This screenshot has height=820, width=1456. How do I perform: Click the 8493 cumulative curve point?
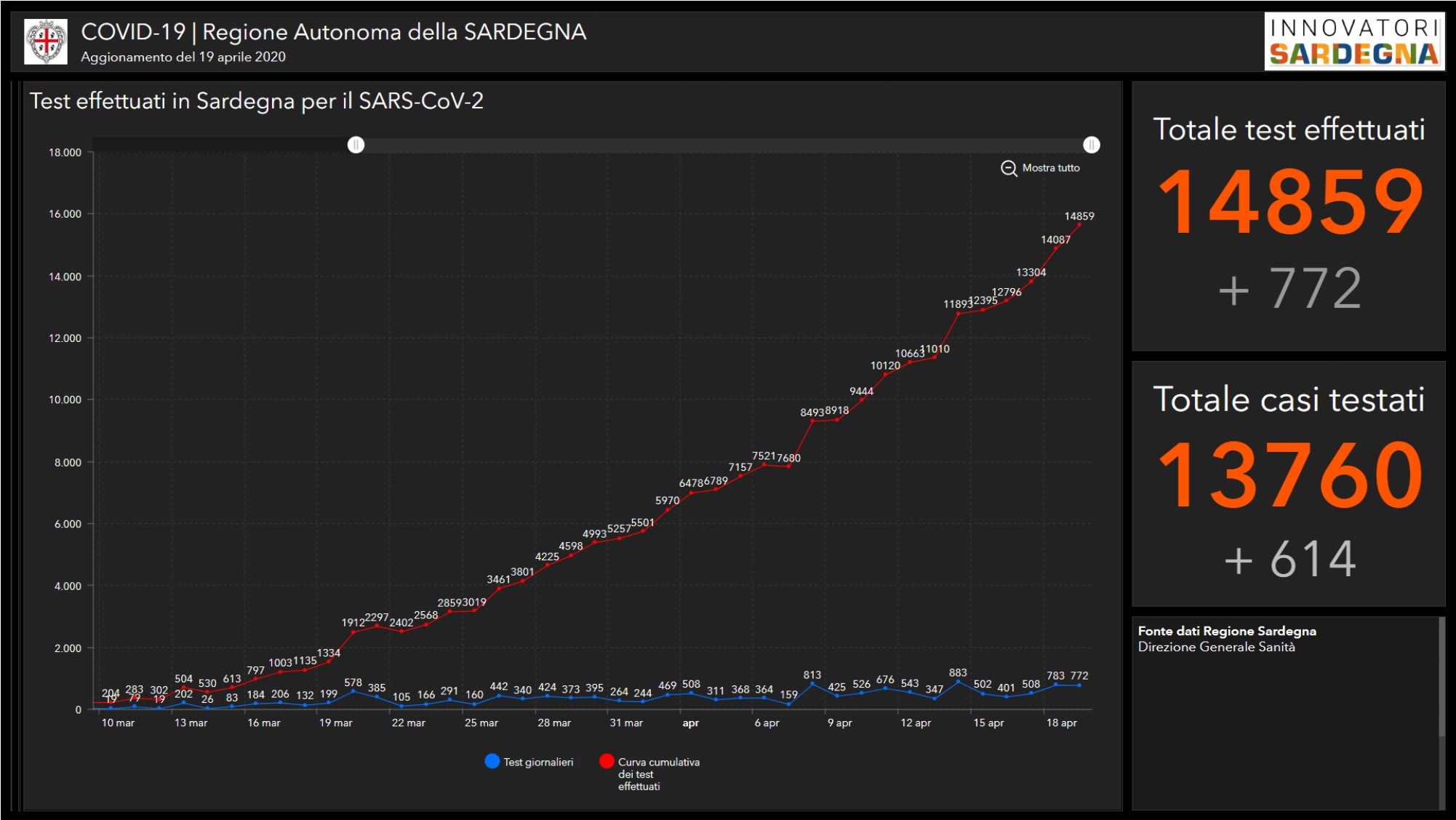point(812,421)
